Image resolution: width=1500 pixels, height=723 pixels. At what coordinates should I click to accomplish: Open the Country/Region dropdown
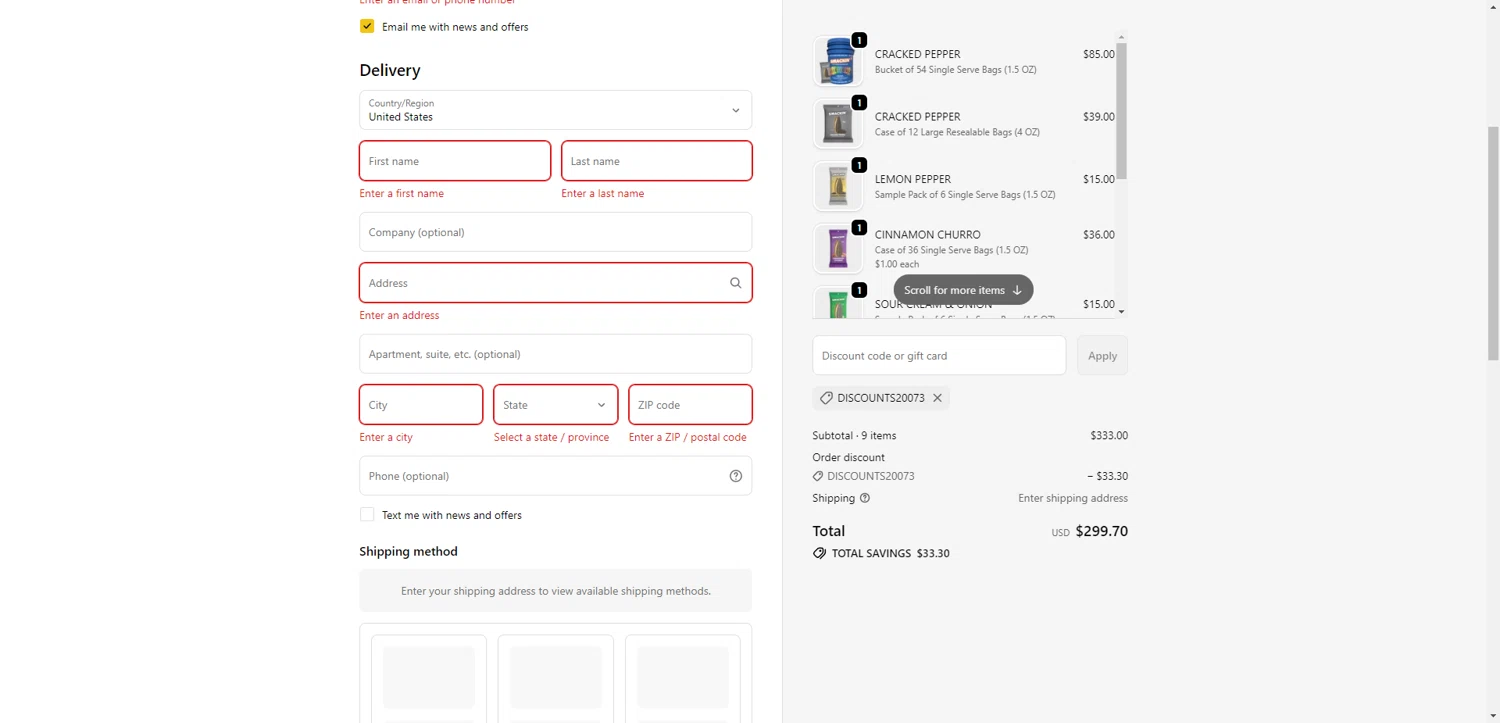[555, 110]
